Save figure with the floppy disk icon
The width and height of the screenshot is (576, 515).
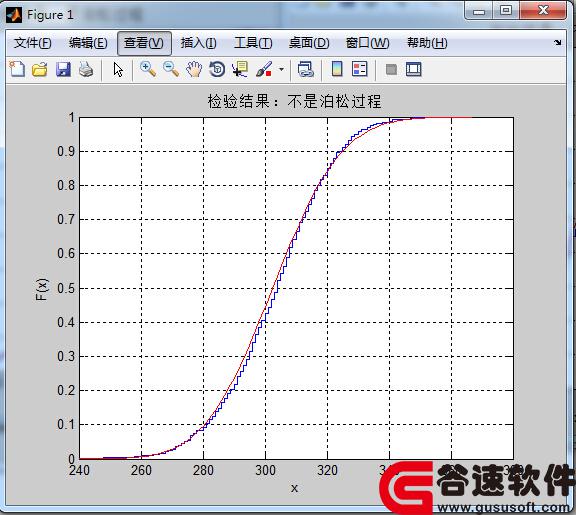coord(63,69)
